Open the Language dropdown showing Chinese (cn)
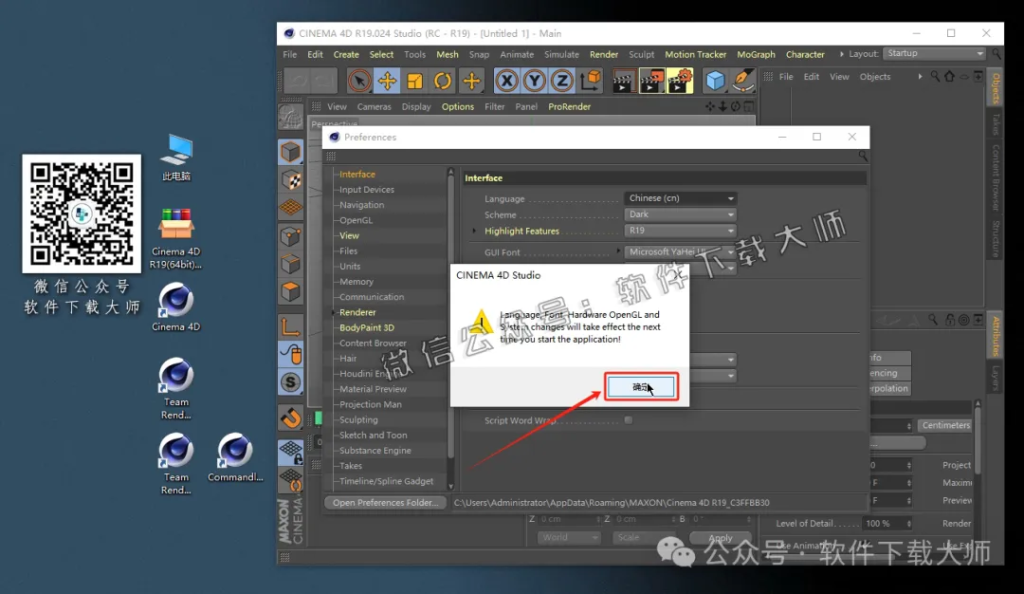Viewport: 1024px width, 594px height. click(x=680, y=197)
